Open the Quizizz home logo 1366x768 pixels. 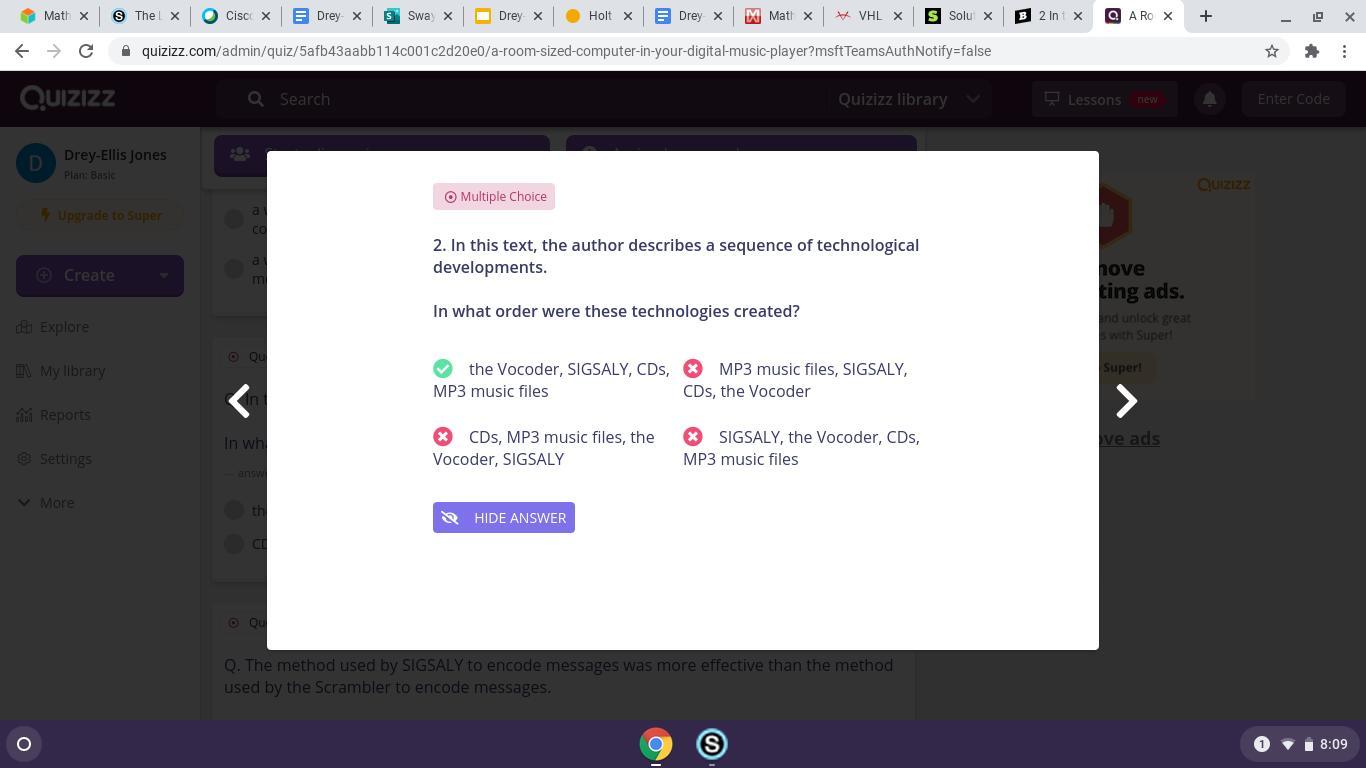point(68,98)
